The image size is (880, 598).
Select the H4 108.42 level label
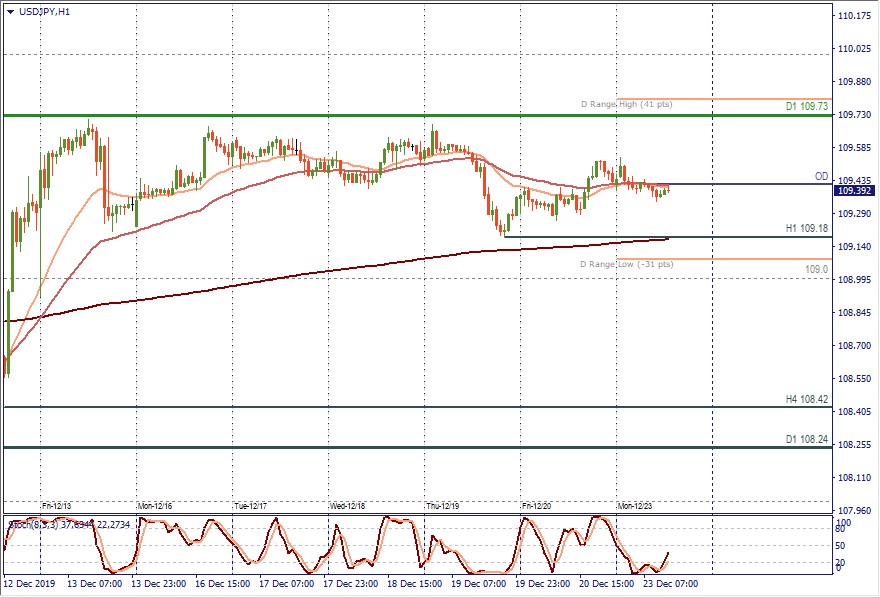pyautogui.click(x=807, y=399)
